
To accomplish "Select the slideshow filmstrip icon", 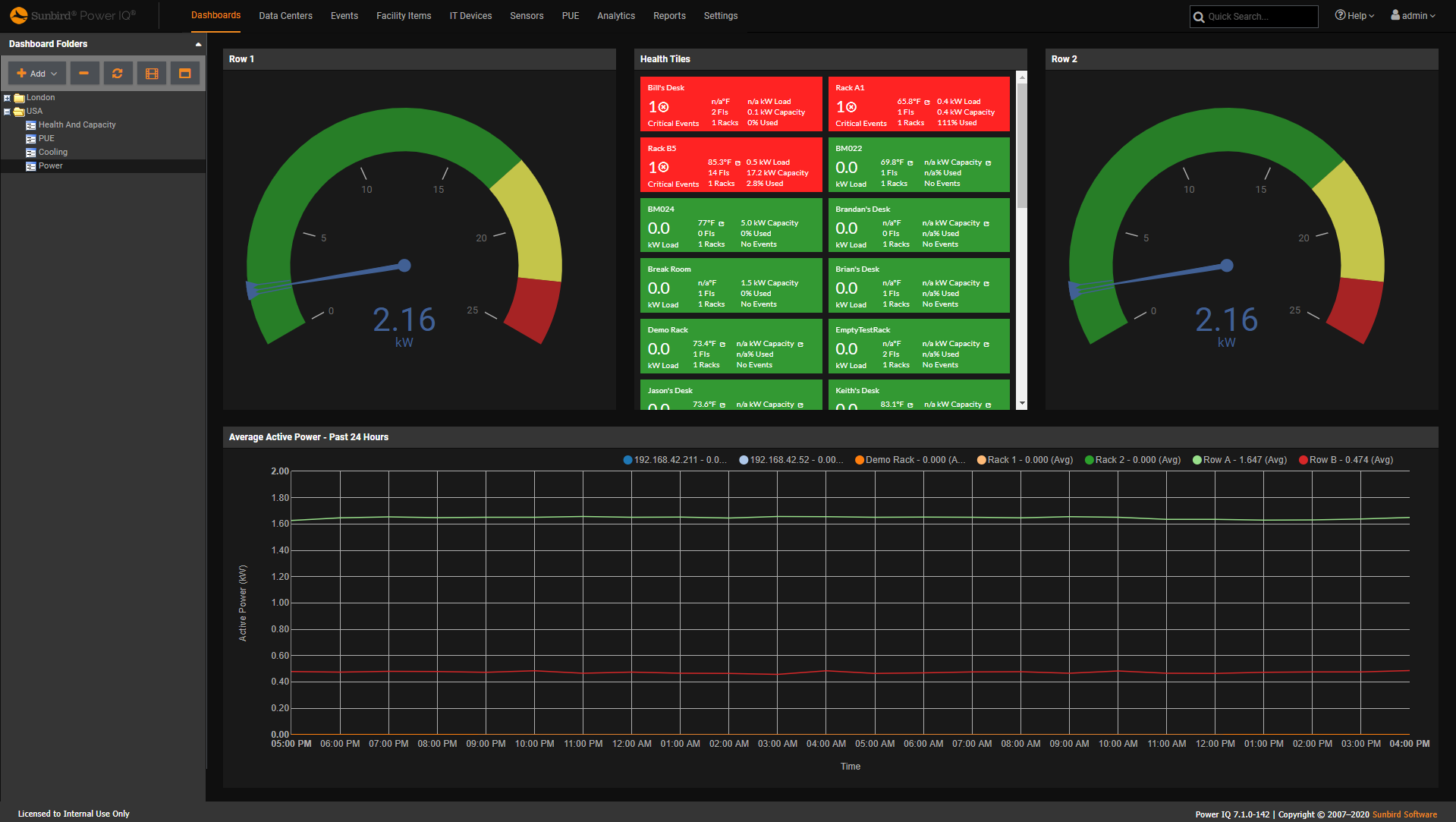I will [151, 73].
